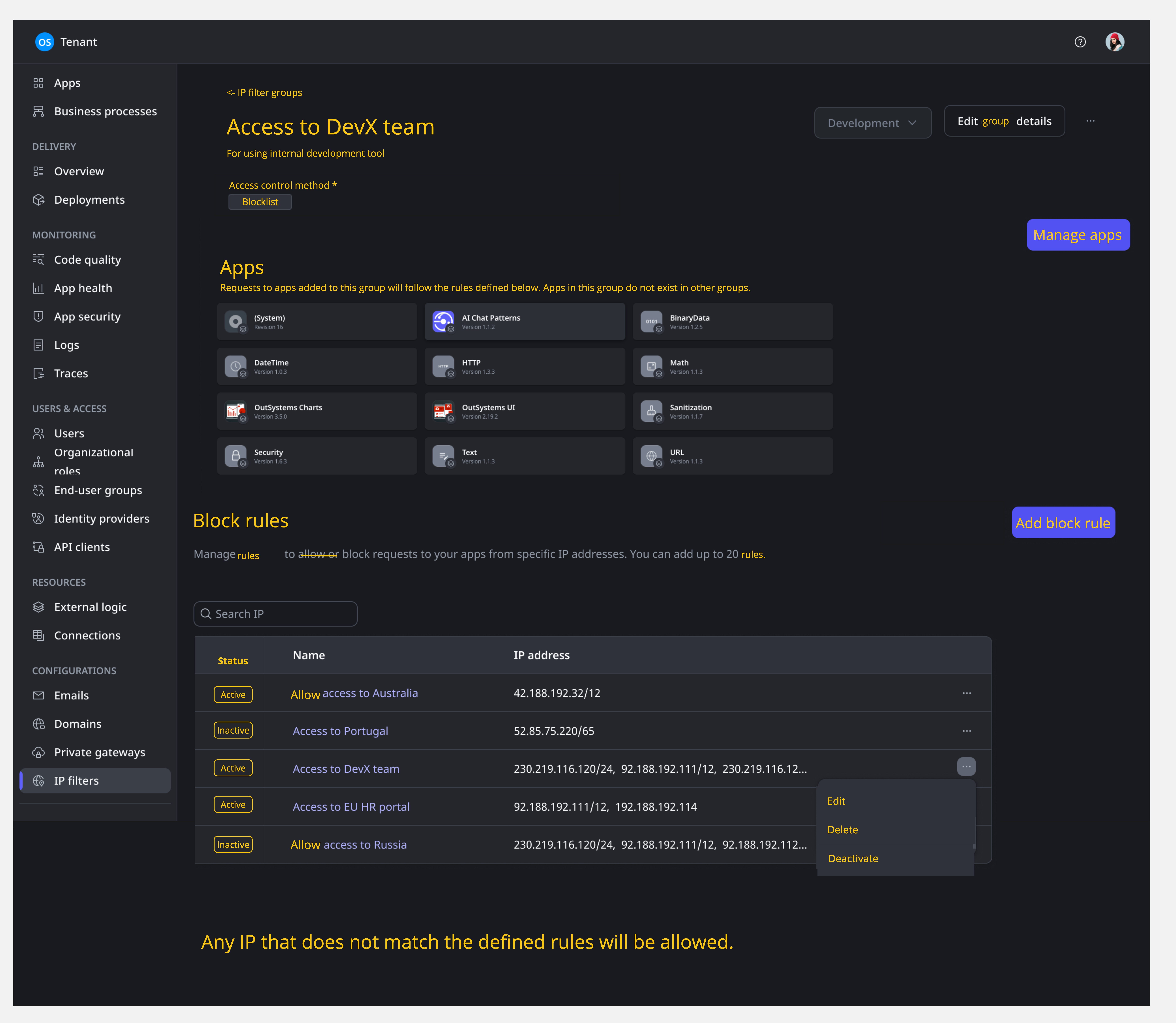This screenshot has width=1176, height=1023.
Task: Click the Search IP input field
Action: tap(275, 614)
